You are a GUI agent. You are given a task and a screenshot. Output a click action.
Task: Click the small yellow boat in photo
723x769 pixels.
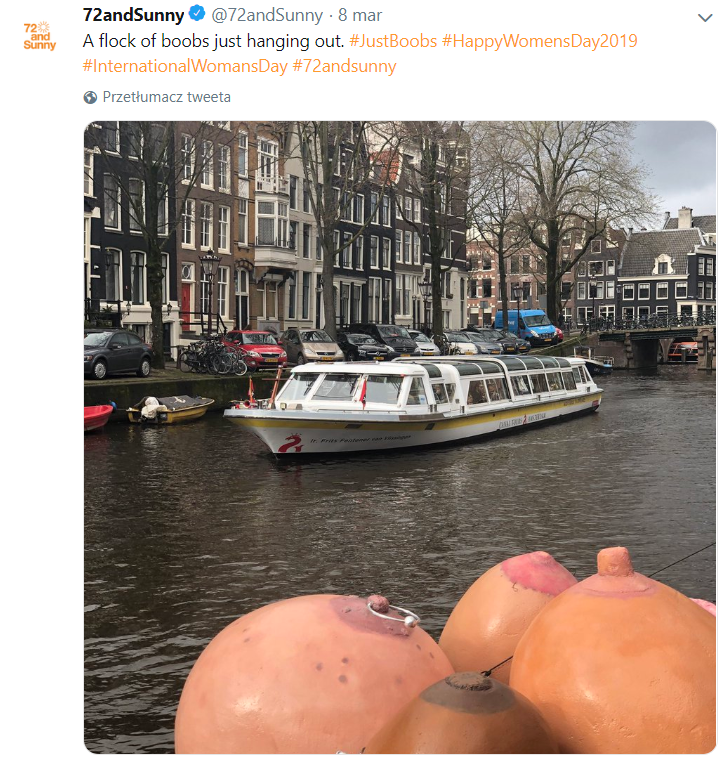click(170, 408)
